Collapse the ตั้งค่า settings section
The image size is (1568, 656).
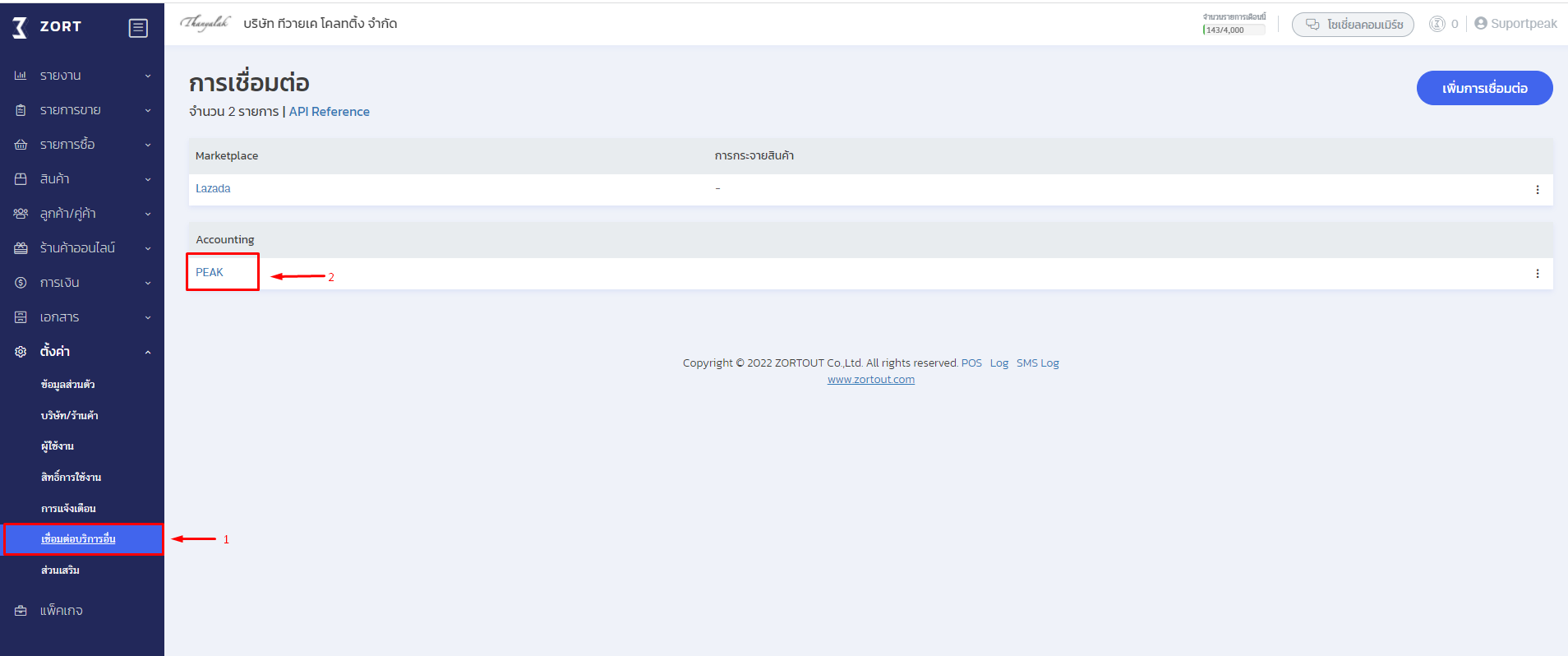point(82,352)
